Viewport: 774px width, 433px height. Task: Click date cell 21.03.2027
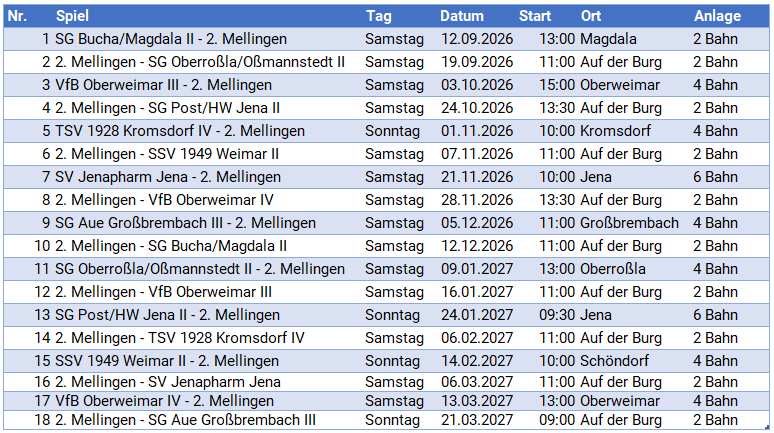(x=477, y=420)
